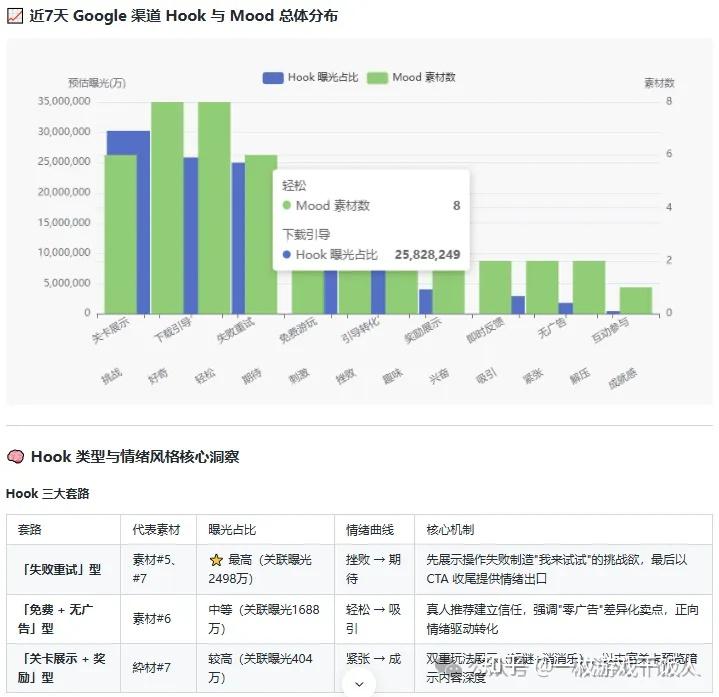Click x-axis label 免费游玩
This screenshot has height=697, width=719.
298,329
